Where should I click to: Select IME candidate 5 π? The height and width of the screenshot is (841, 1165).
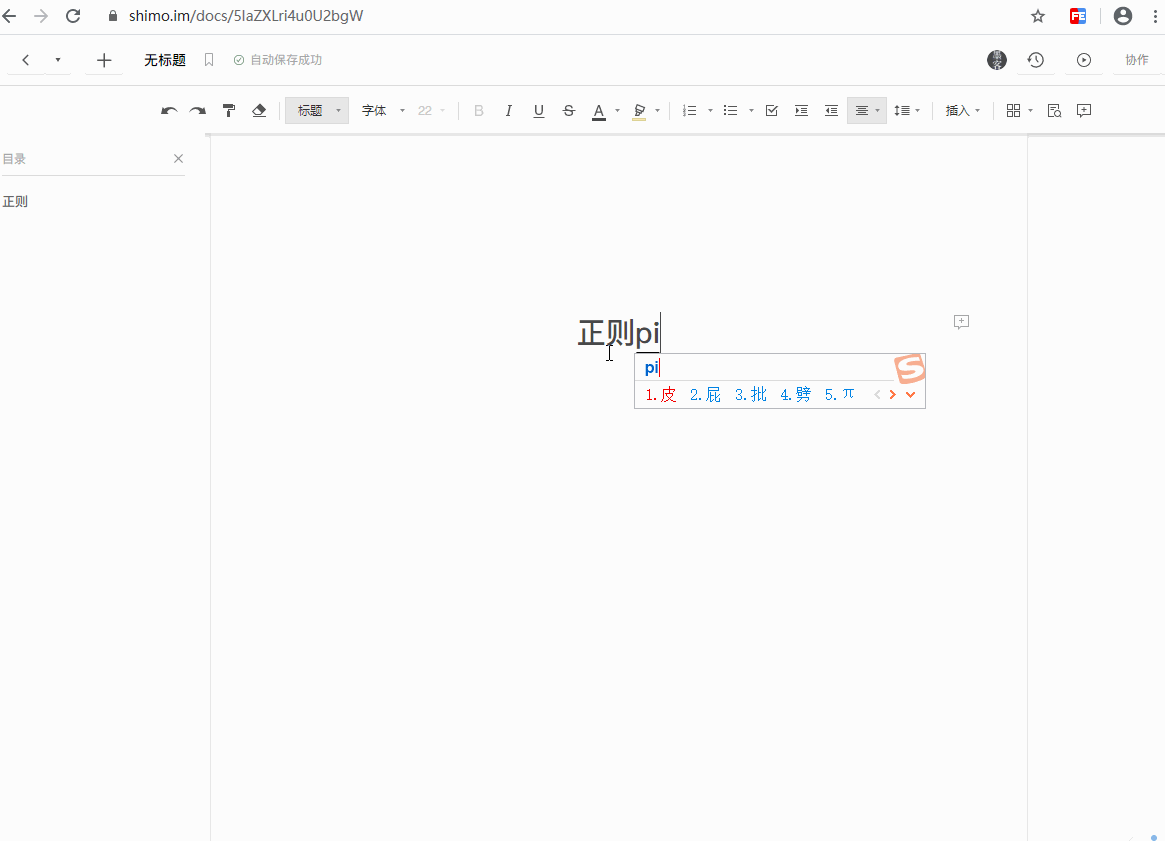[x=840, y=394]
